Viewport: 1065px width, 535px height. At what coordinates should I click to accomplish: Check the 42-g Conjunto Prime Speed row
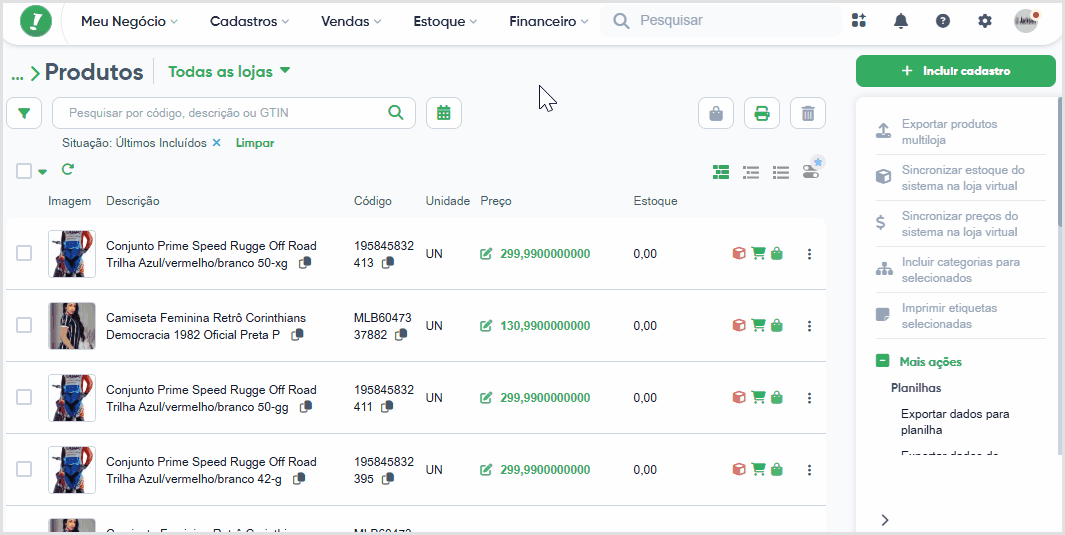click(x=24, y=469)
